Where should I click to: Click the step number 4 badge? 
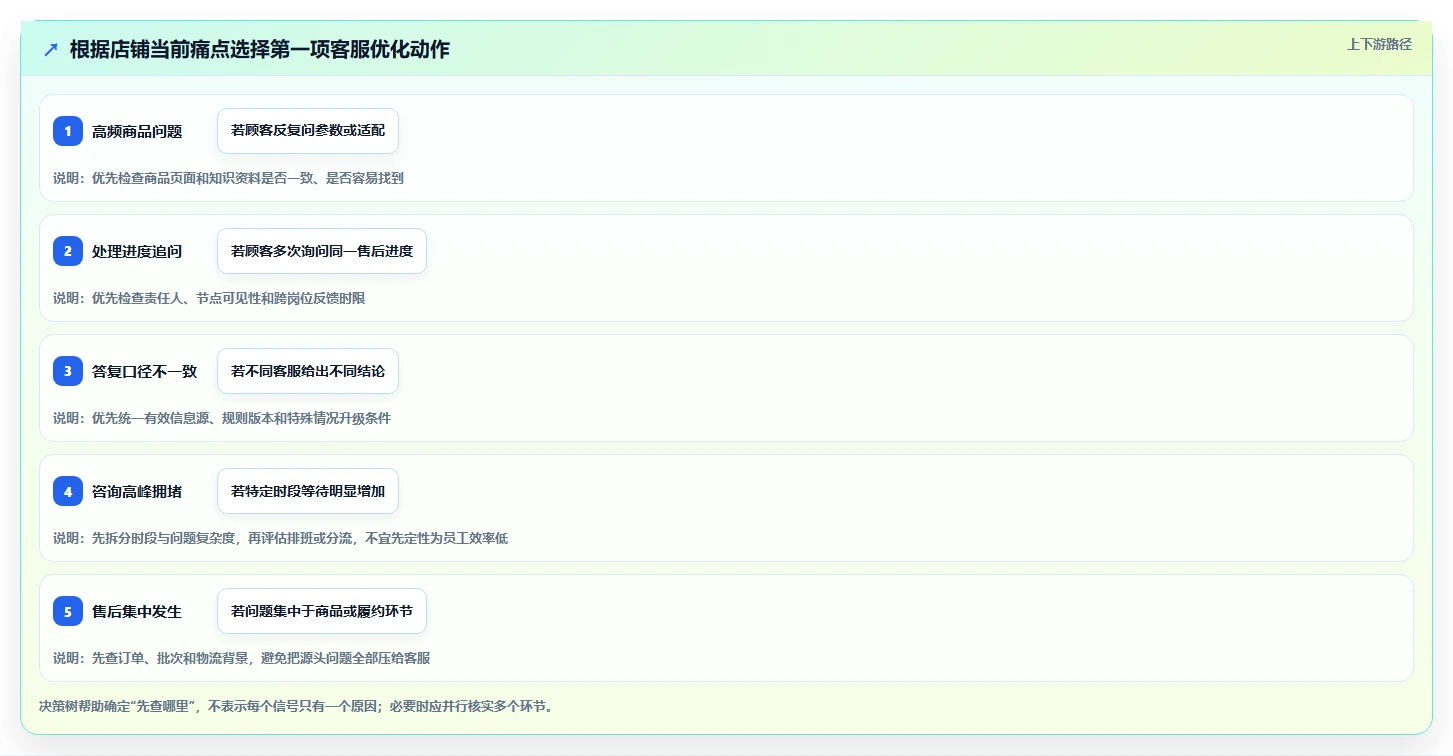click(x=68, y=491)
